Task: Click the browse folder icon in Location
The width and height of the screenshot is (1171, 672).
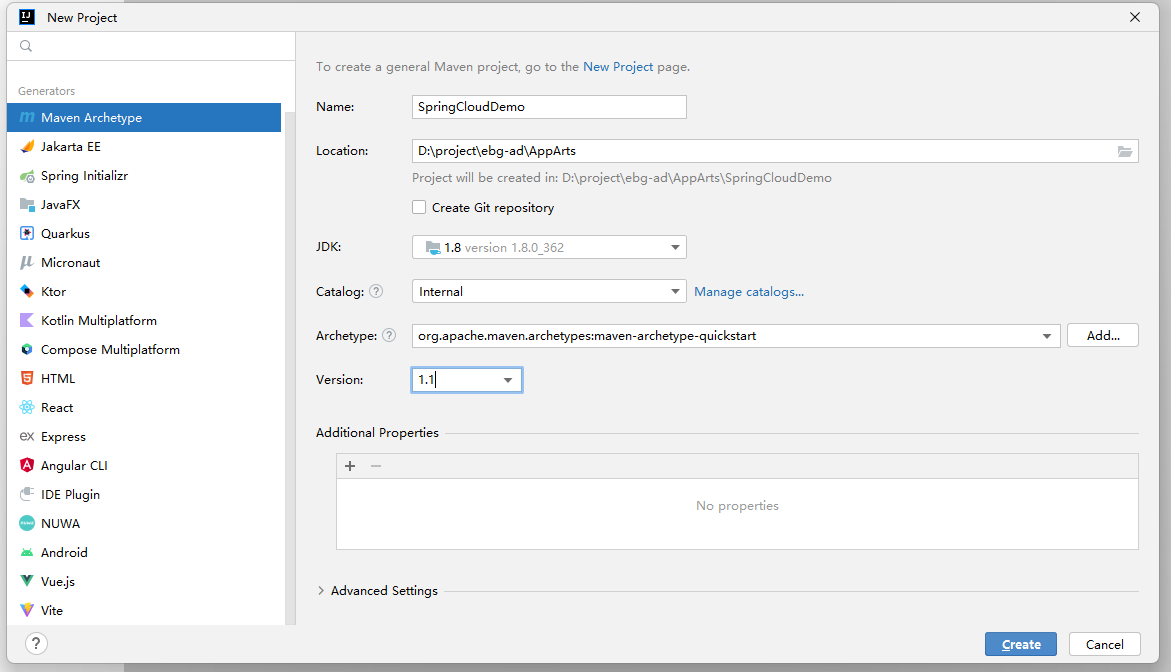Action: pos(1125,151)
